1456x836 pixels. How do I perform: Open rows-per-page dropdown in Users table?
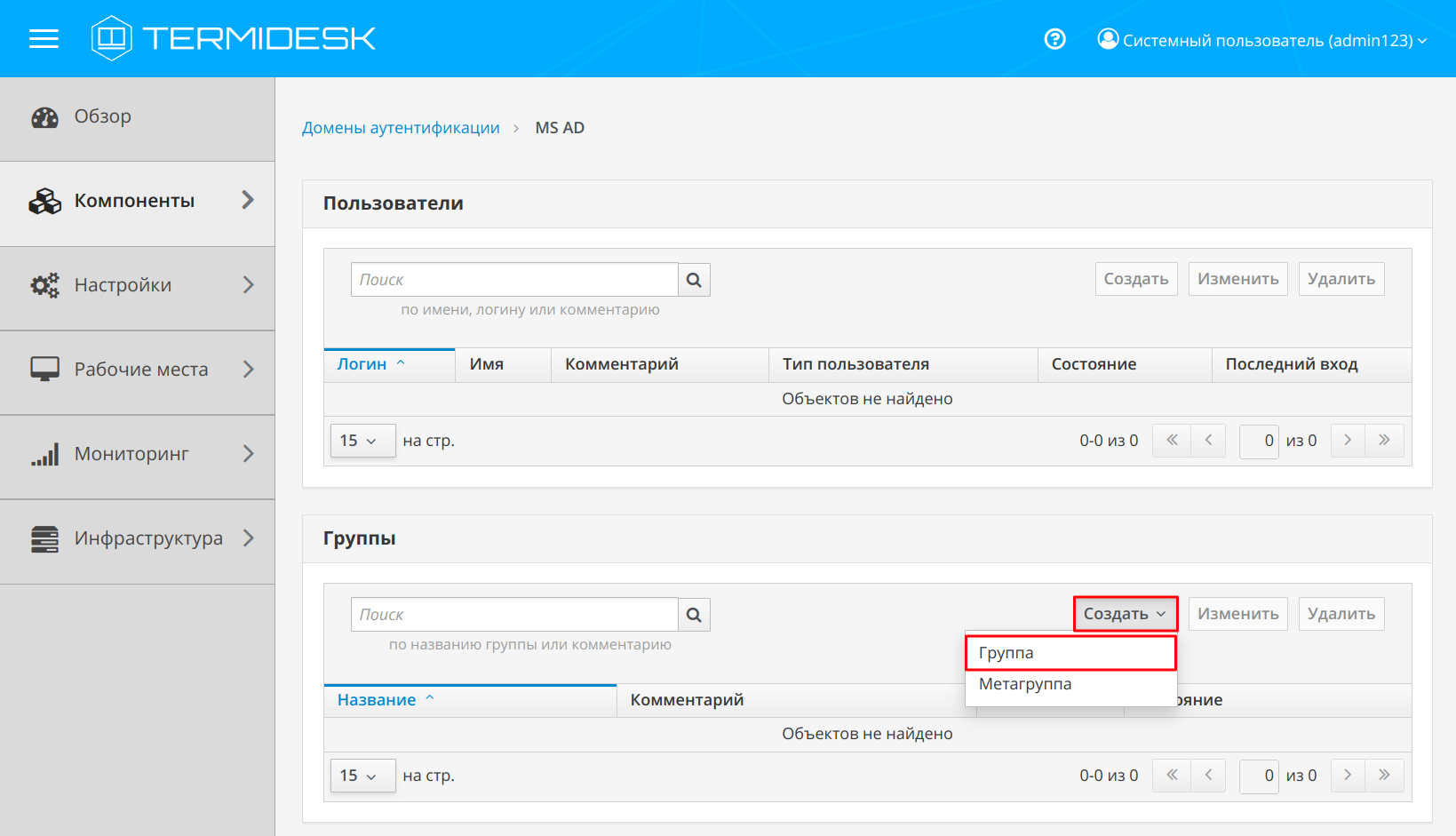pos(362,441)
